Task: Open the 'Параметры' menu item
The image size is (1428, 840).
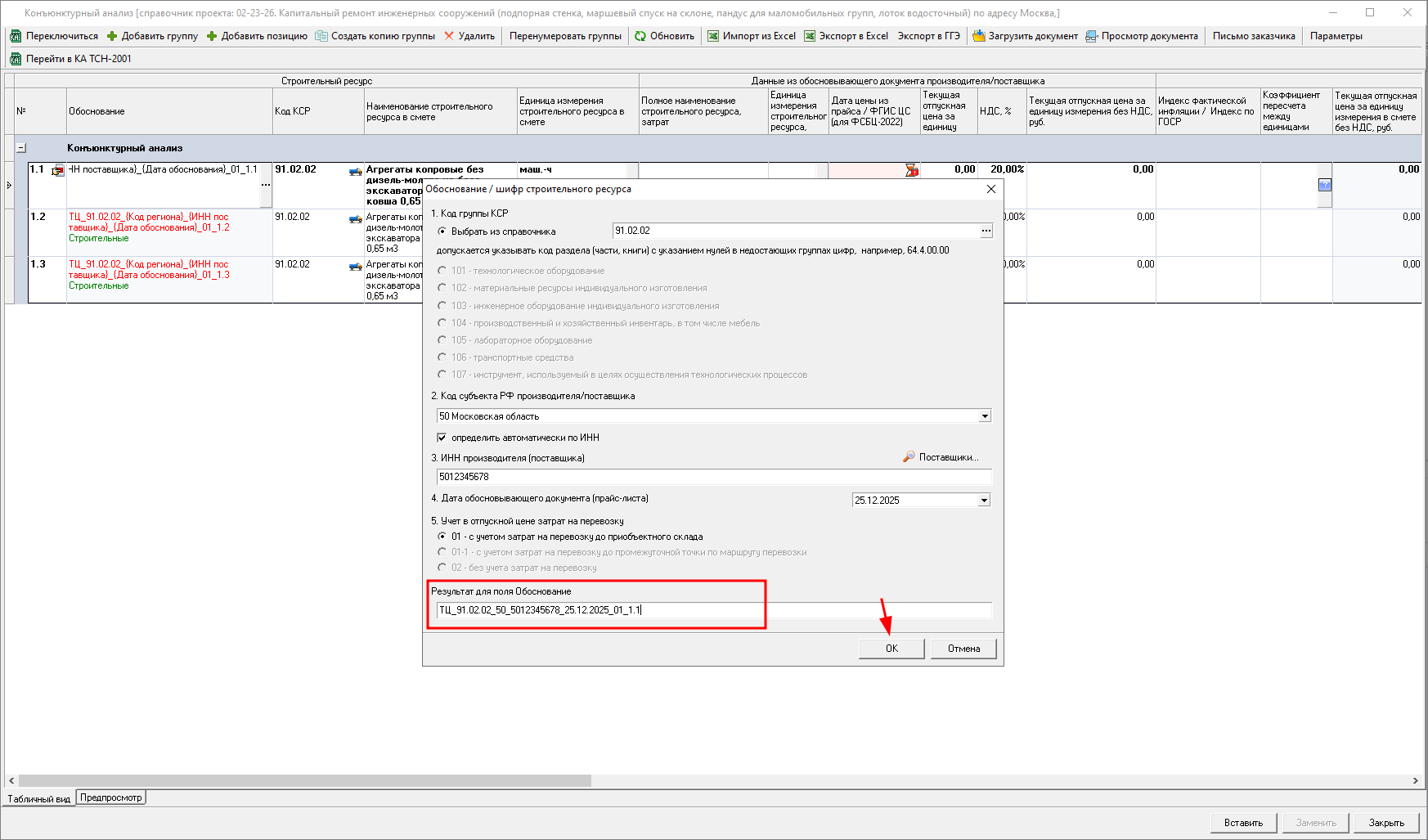Action: coord(1336,36)
